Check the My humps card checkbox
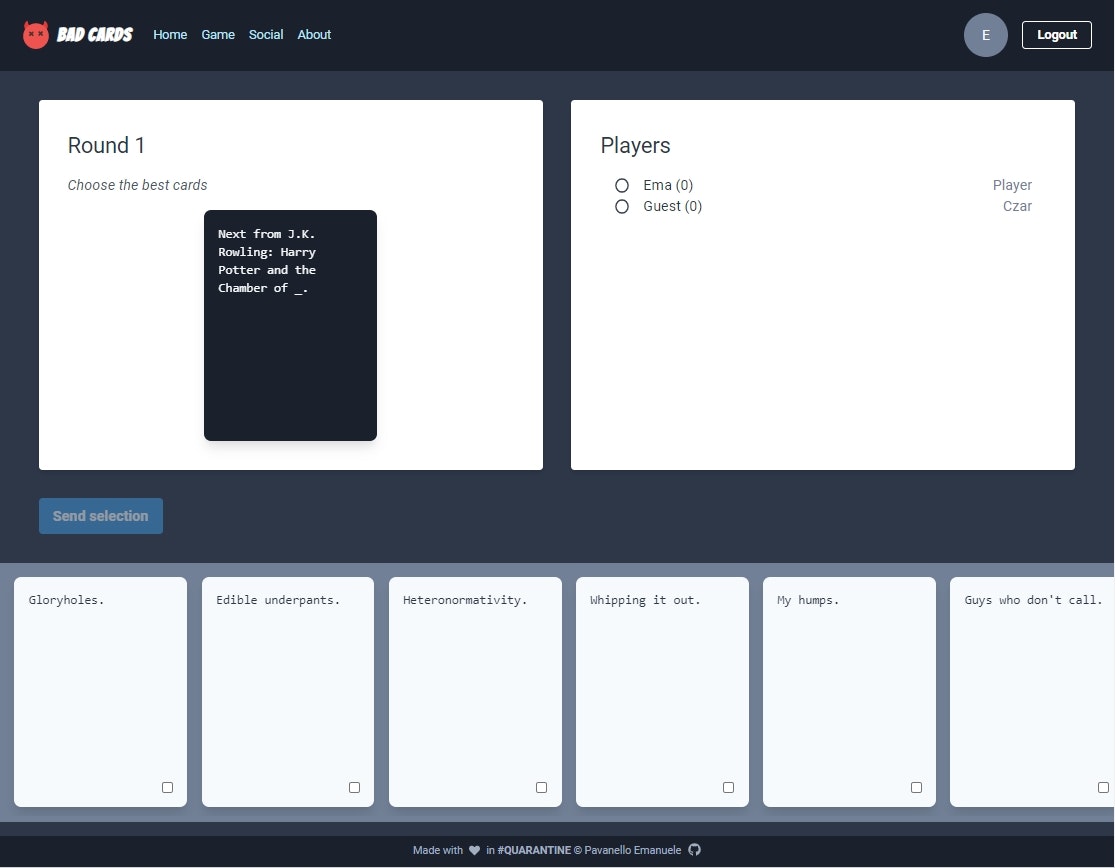This screenshot has height=868, width=1115. (916, 787)
